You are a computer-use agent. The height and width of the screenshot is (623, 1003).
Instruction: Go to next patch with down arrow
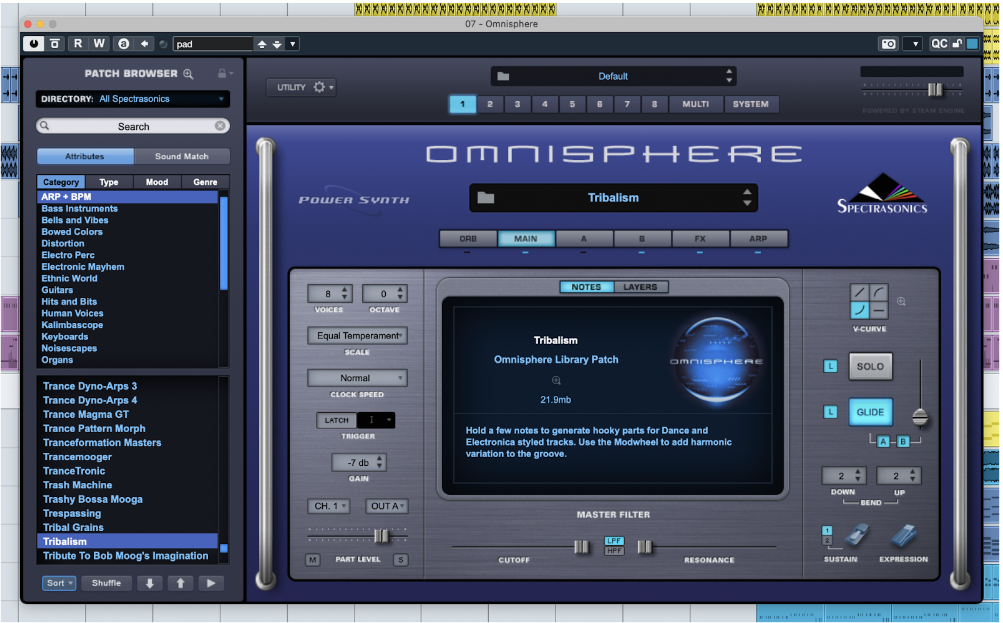(x=149, y=583)
